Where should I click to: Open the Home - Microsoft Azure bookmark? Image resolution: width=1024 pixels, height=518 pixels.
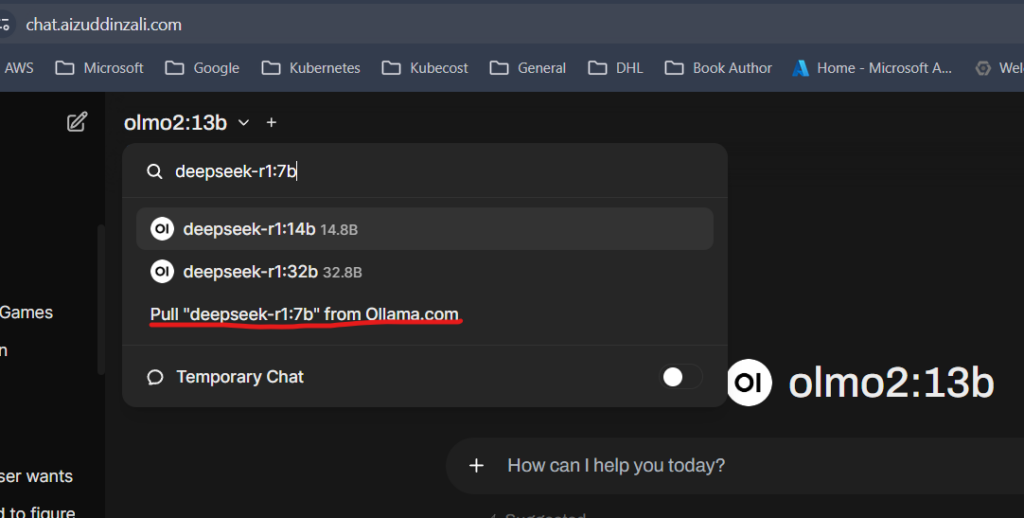pos(872,68)
